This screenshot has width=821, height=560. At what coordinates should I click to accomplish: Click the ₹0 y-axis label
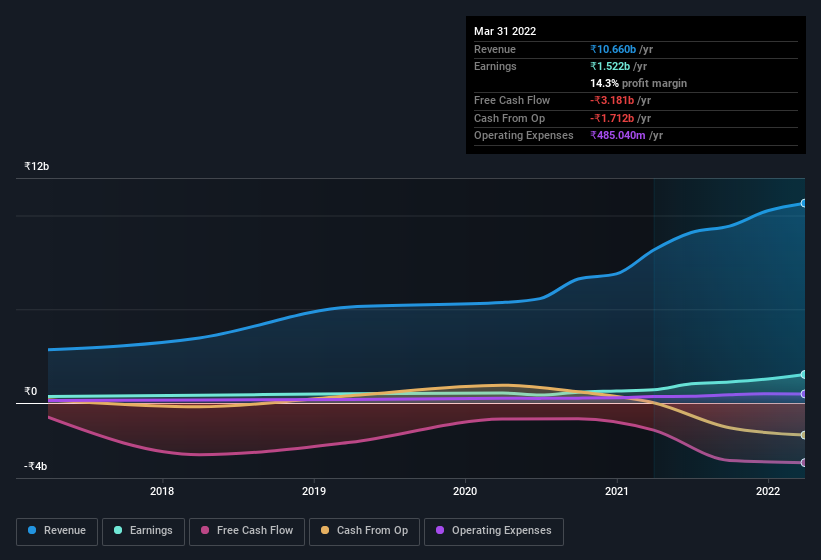[x=30, y=391]
